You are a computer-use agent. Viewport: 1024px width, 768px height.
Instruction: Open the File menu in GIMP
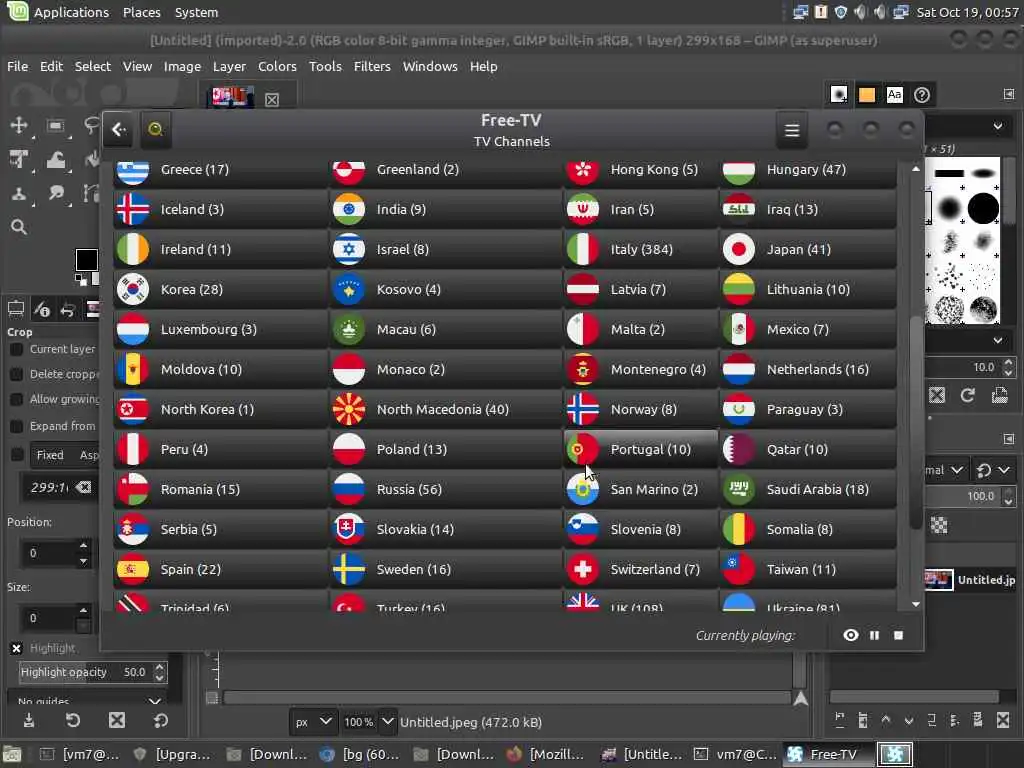[x=18, y=66]
